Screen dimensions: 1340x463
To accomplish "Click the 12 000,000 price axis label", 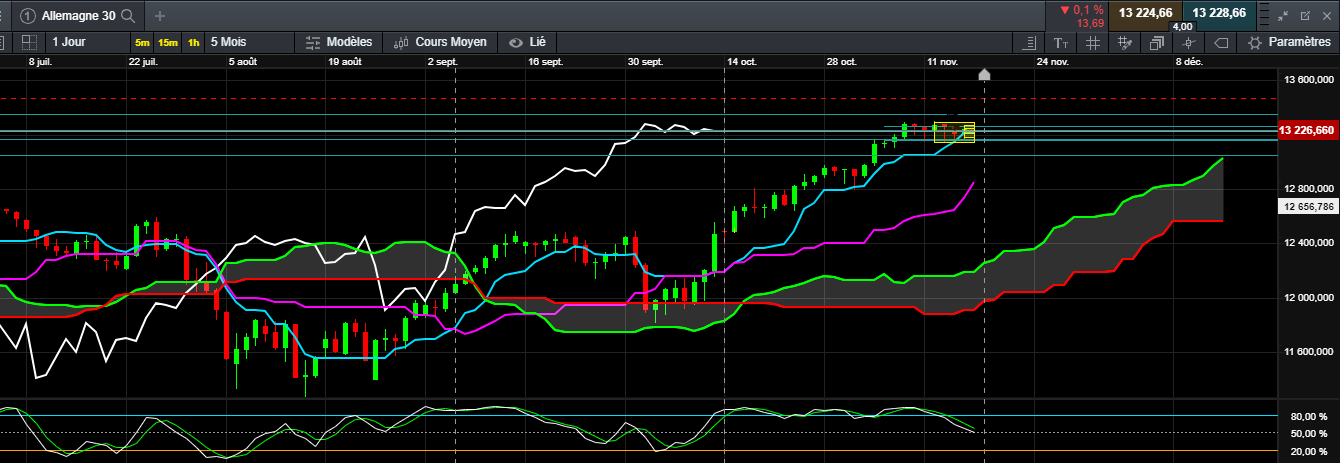I will [x=1309, y=297].
